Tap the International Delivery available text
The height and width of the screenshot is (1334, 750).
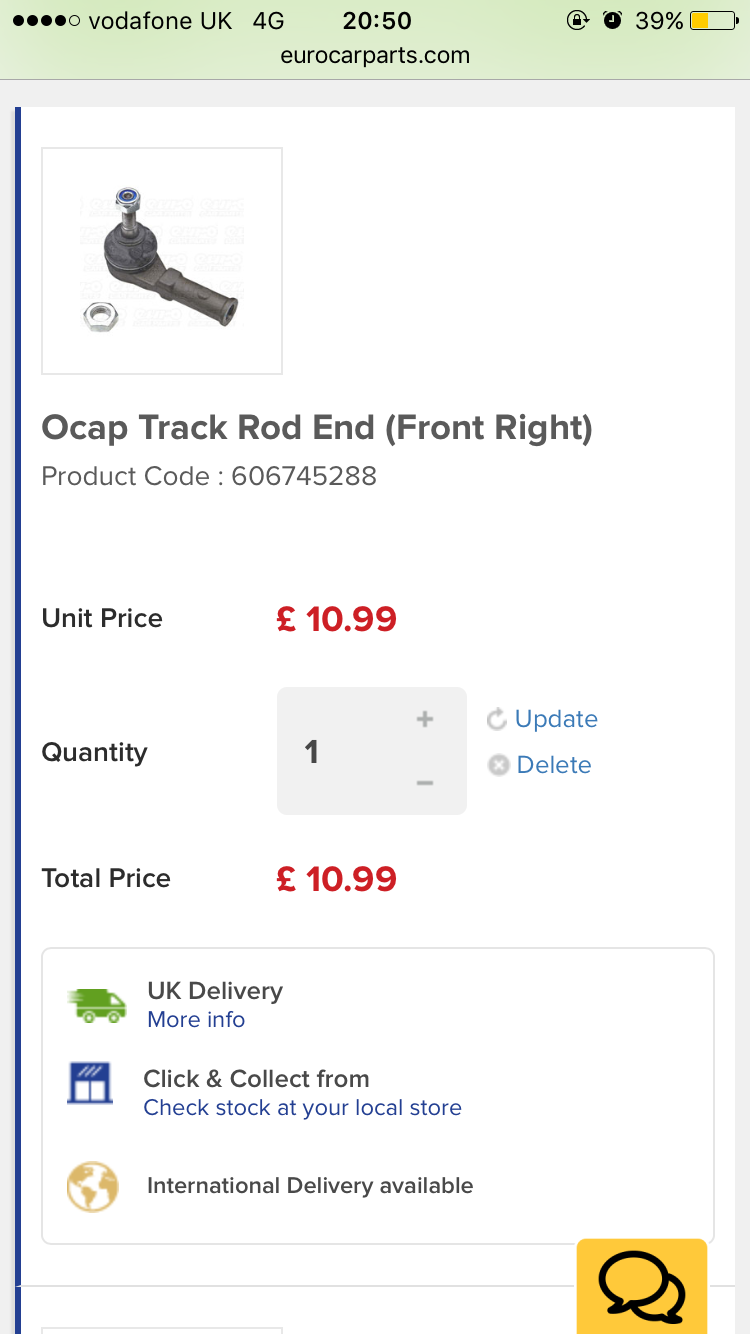[x=310, y=1186]
